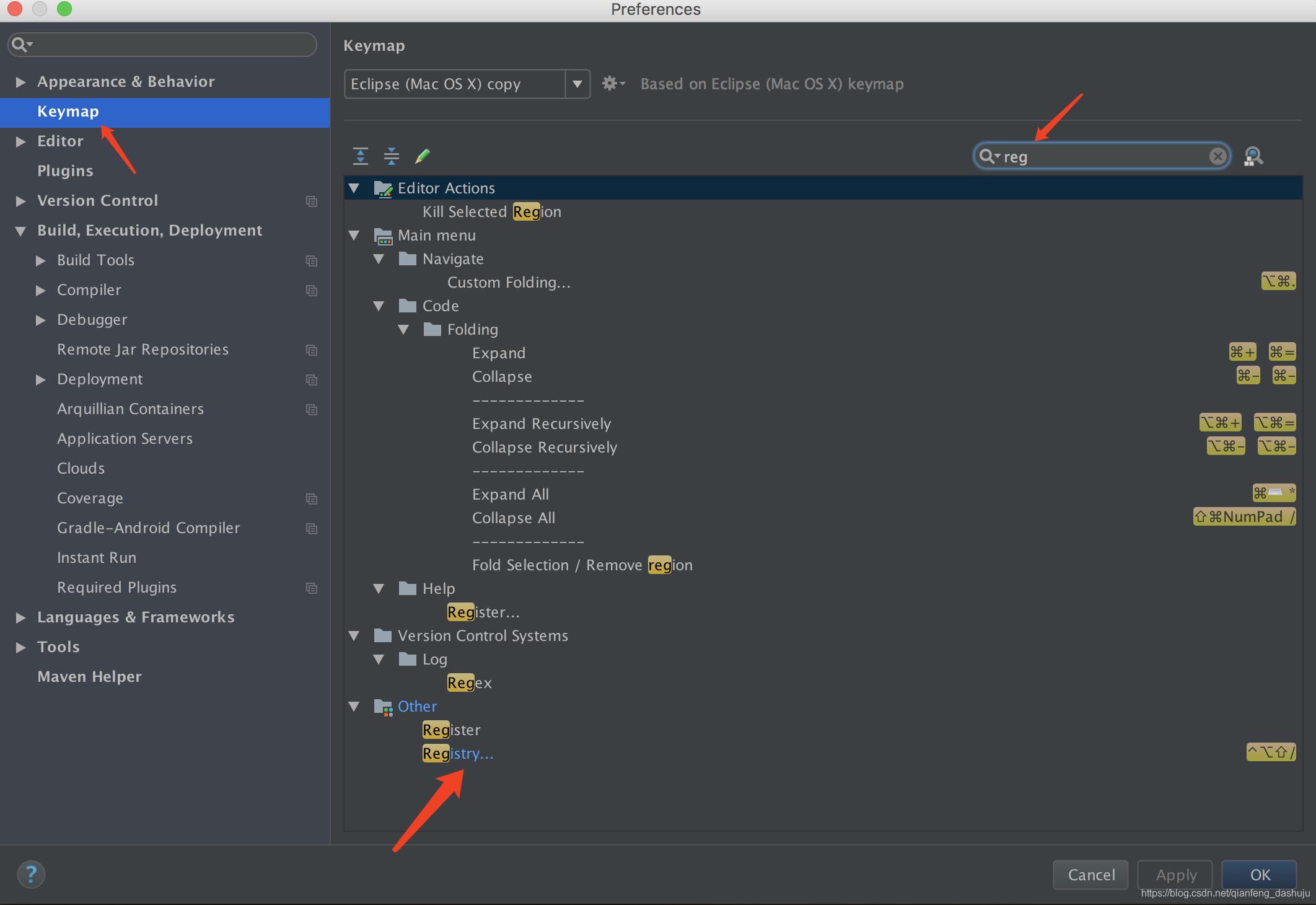The height and width of the screenshot is (905, 1316).
Task: Click the question mark help icon bottom-left
Action: tap(31, 872)
